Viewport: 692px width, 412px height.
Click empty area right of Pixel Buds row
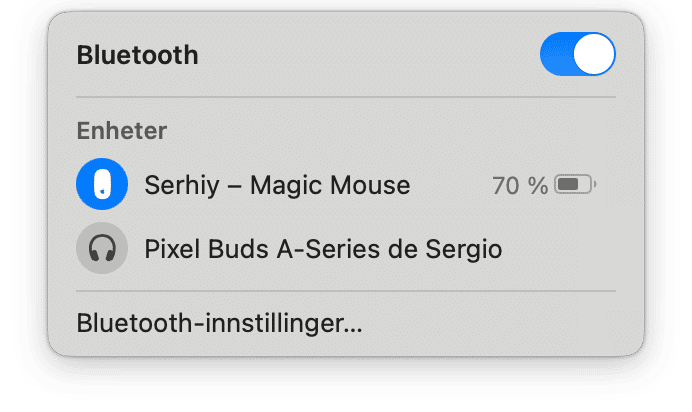coord(559,249)
